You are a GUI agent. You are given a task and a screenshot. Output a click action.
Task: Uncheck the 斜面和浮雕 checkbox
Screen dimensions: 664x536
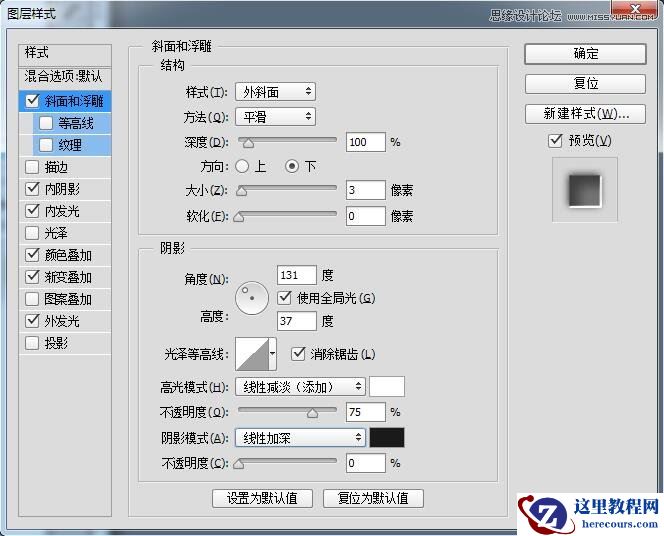33,100
